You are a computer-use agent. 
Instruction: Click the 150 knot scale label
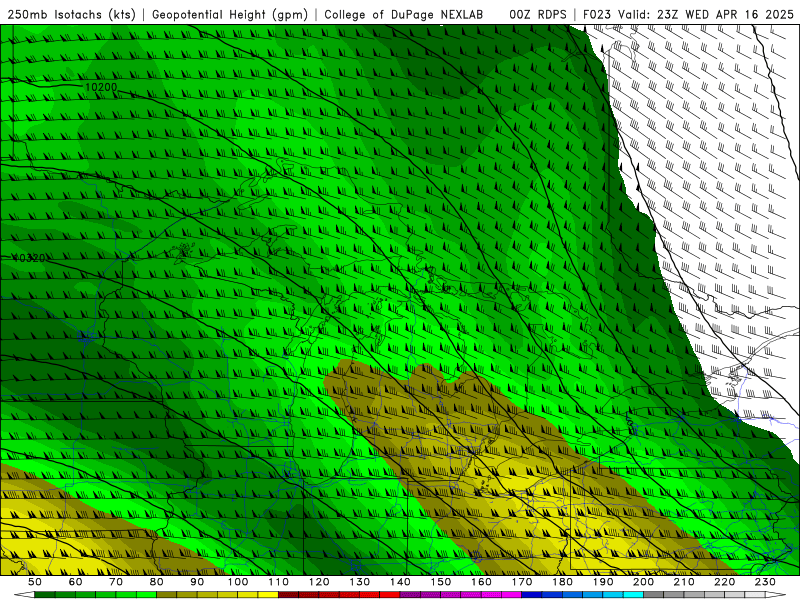pos(440,582)
